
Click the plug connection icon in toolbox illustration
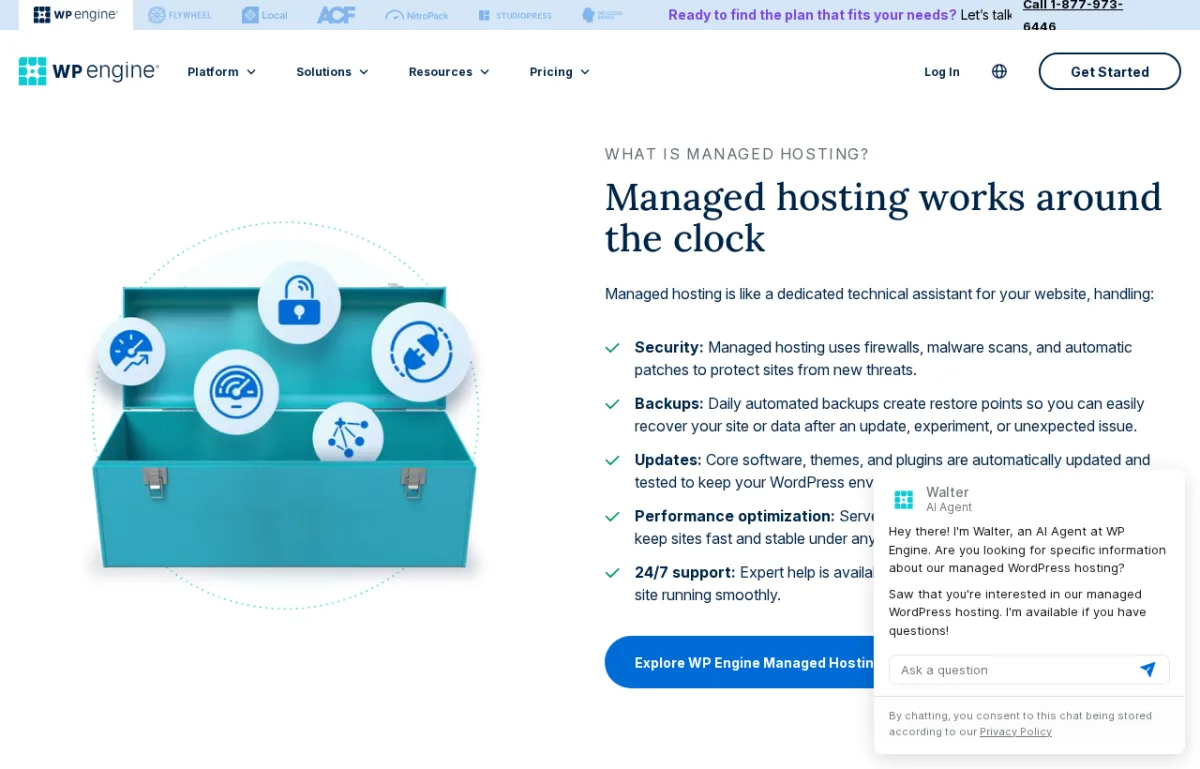[421, 352]
